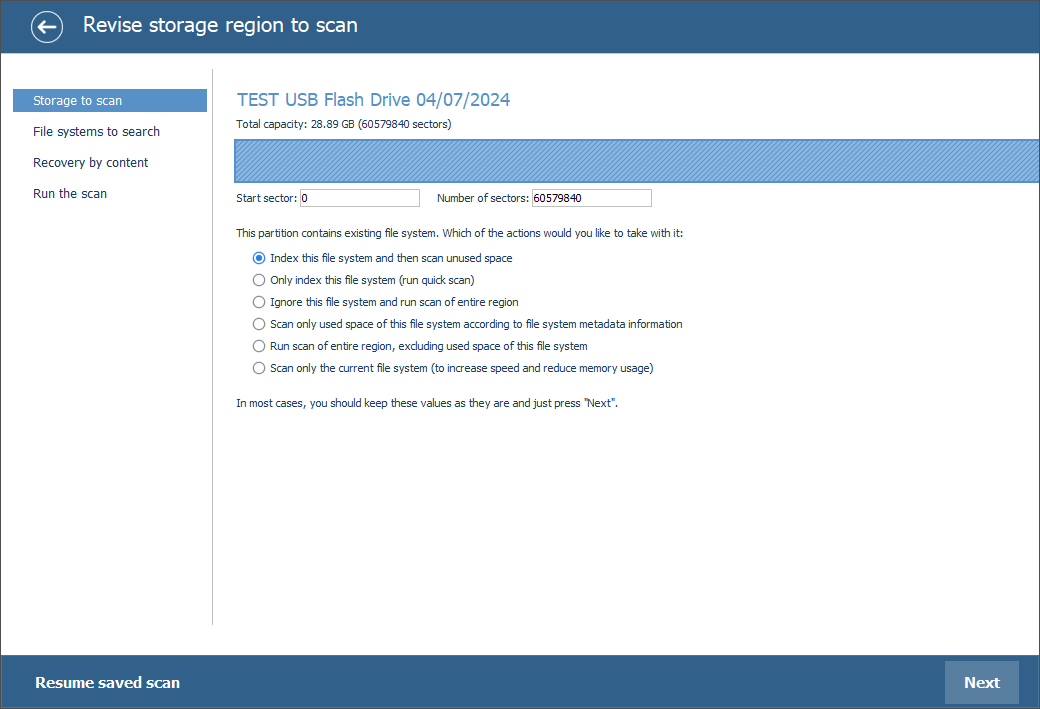The height and width of the screenshot is (709, 1040).
Task: Choose 'Ignore this file system and run scan of entire region'
Action: coord(259,302)
